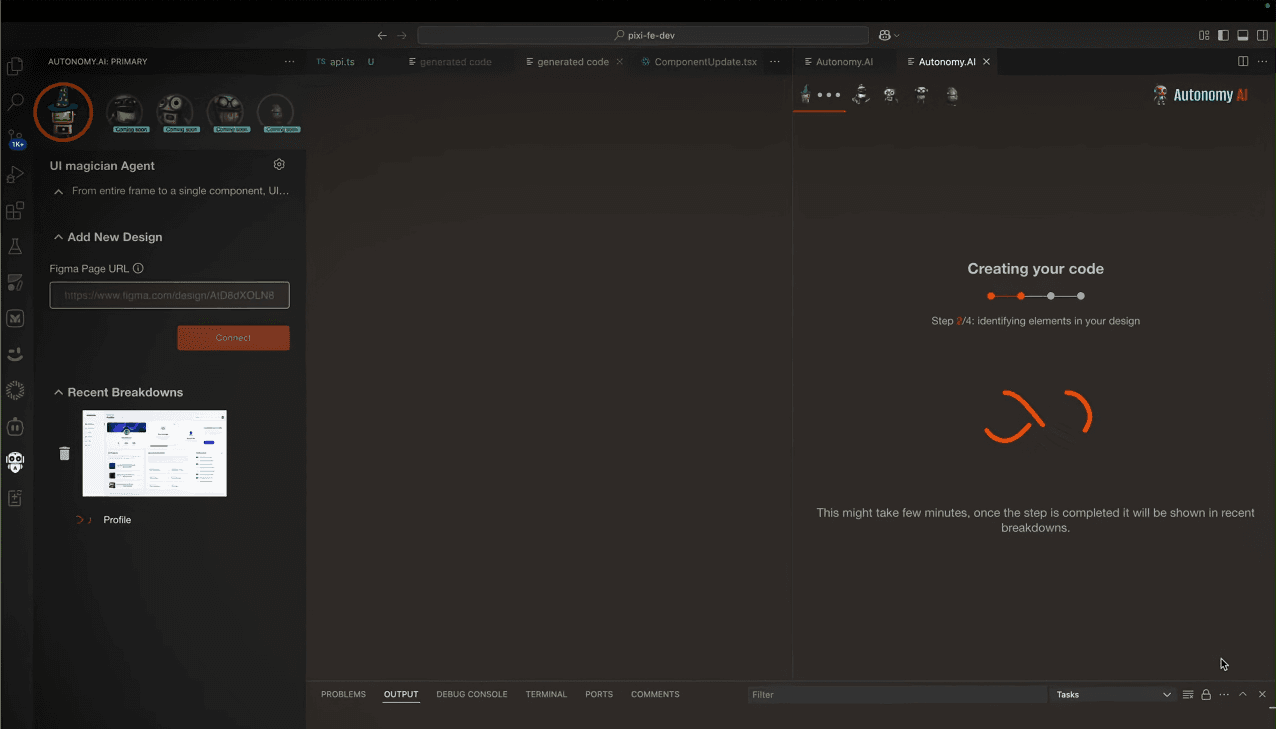Switch to the Terminal panel tab

[546, 694]
